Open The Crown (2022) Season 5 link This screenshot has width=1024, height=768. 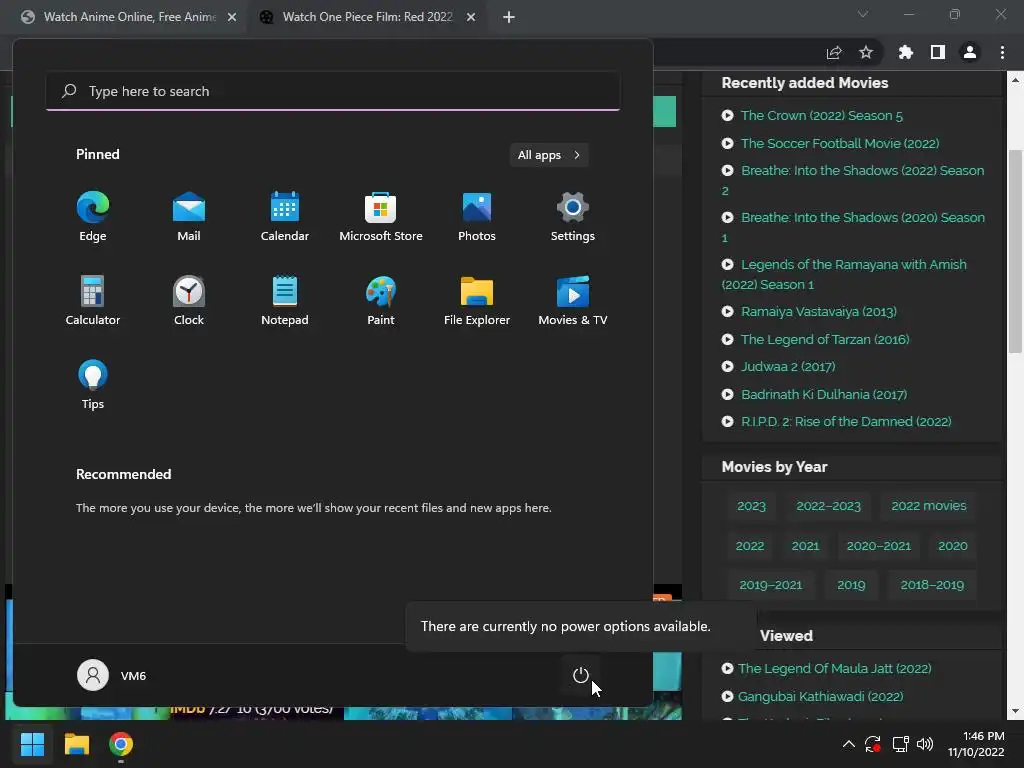click(x=822, y=116)
